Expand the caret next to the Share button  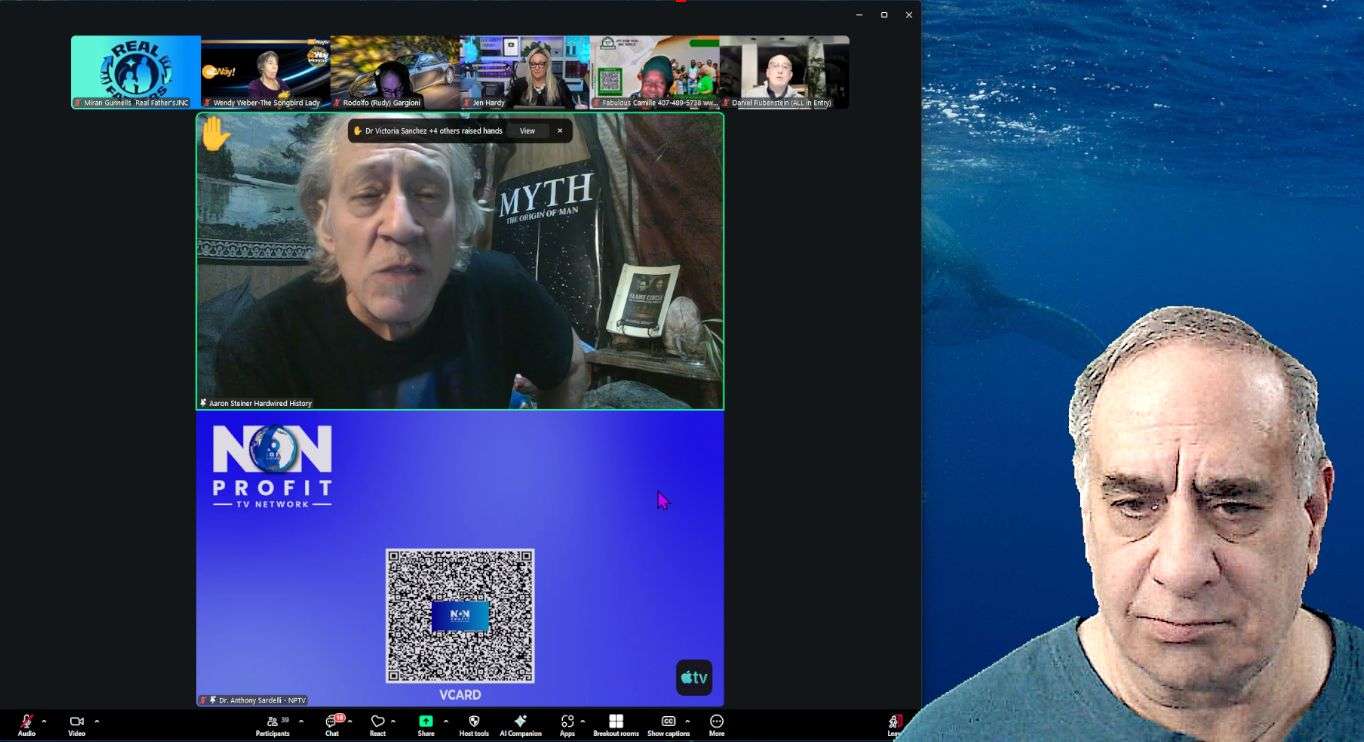point(446,721)
